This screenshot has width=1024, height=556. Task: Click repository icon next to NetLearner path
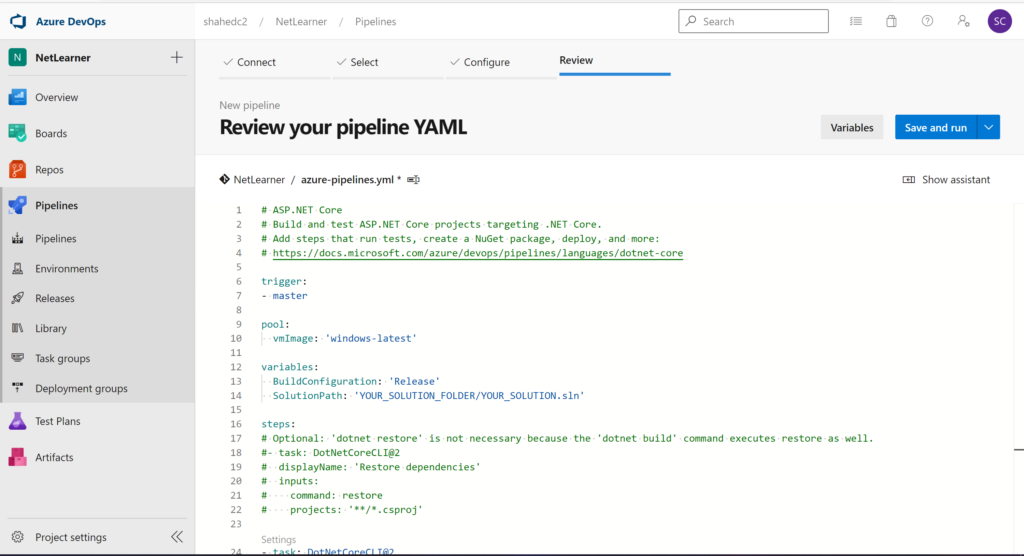[225, 180]
